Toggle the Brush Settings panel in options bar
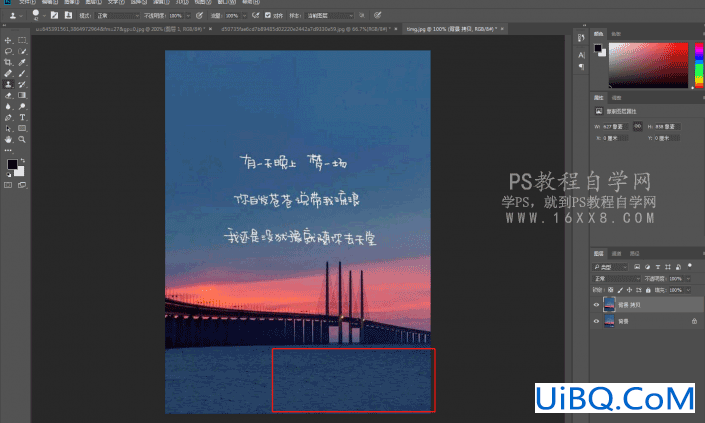Screen dimensions: 705x423 (x=54, y=15)
